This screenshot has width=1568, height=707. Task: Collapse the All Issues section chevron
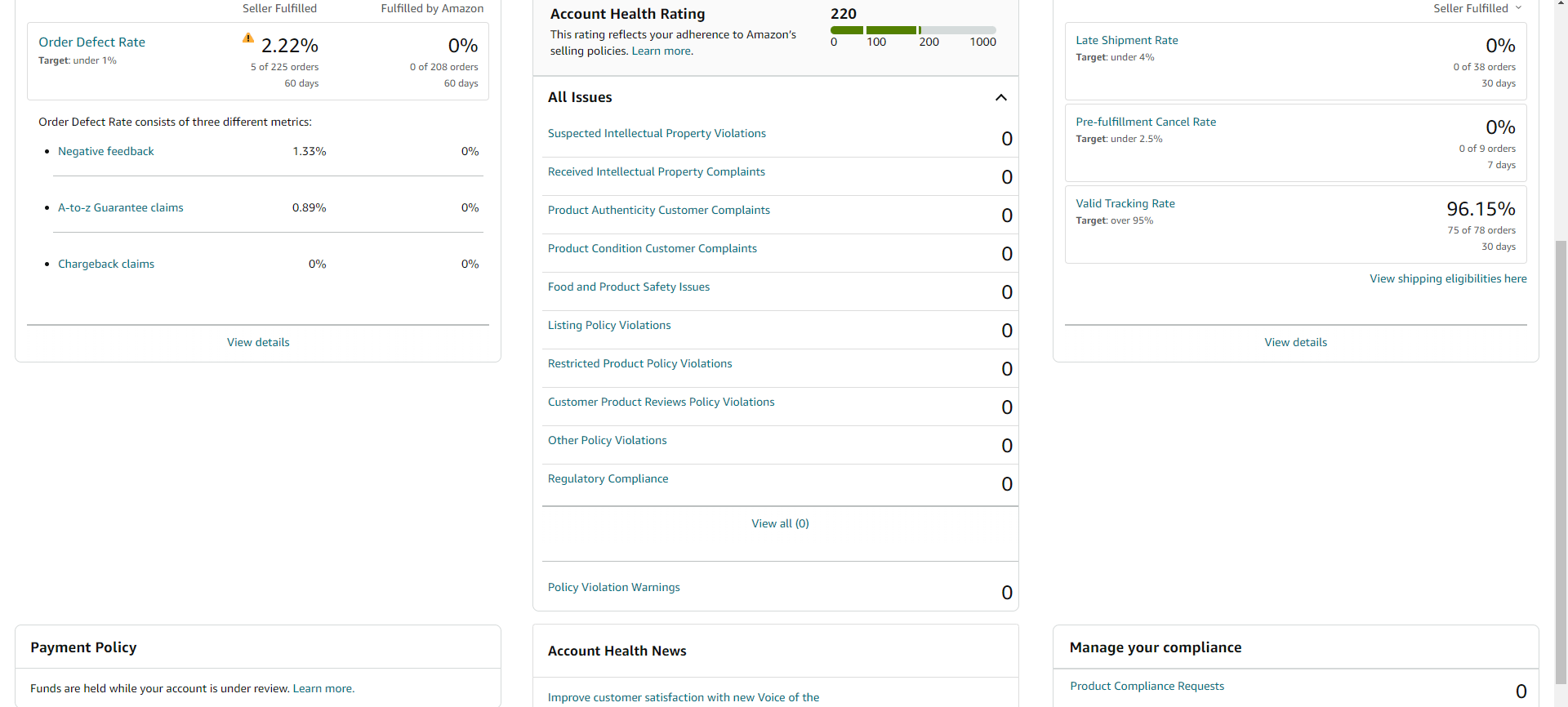(x=1000, y=97)
